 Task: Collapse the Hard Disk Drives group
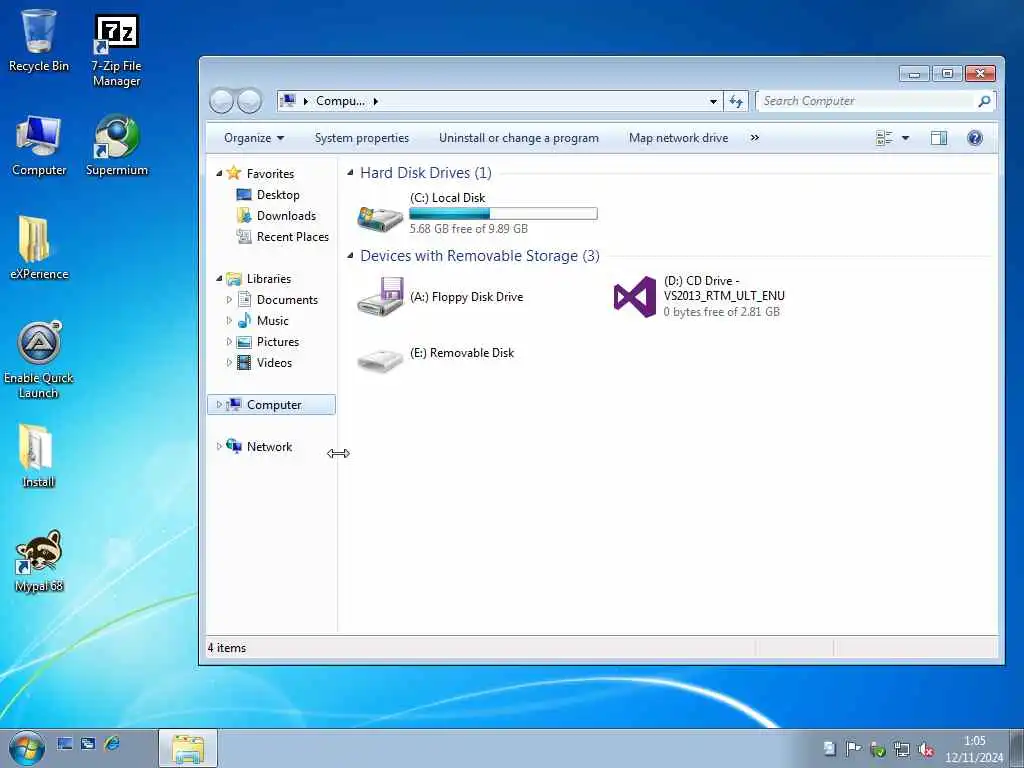(351, 173)
